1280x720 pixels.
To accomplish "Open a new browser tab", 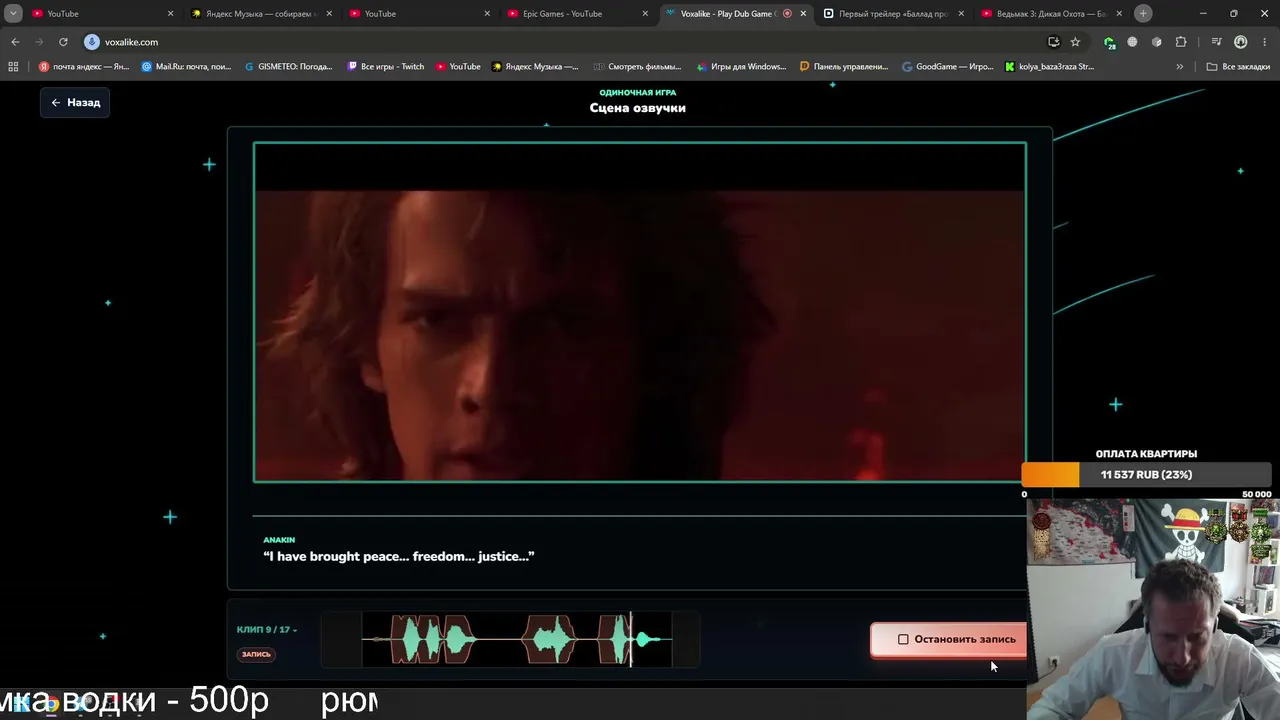I will [x=1143, y=13].
